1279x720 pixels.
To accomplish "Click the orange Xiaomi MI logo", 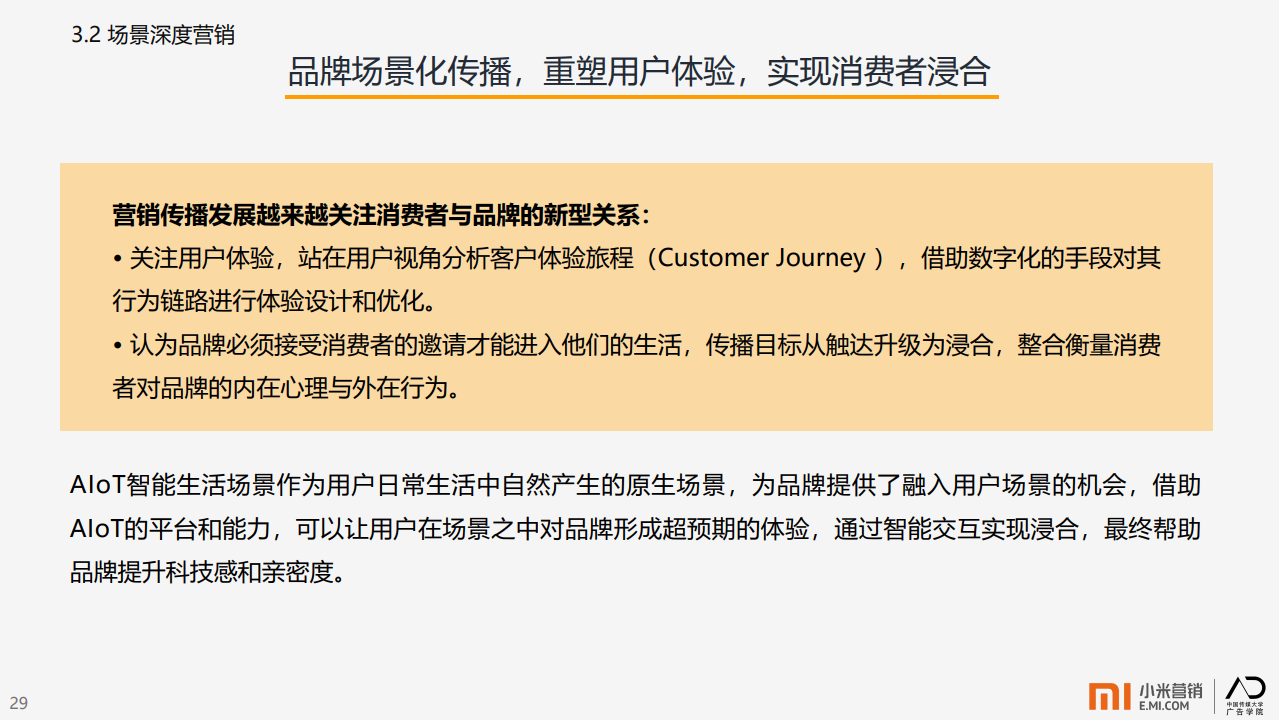I will coord(1109,697).
